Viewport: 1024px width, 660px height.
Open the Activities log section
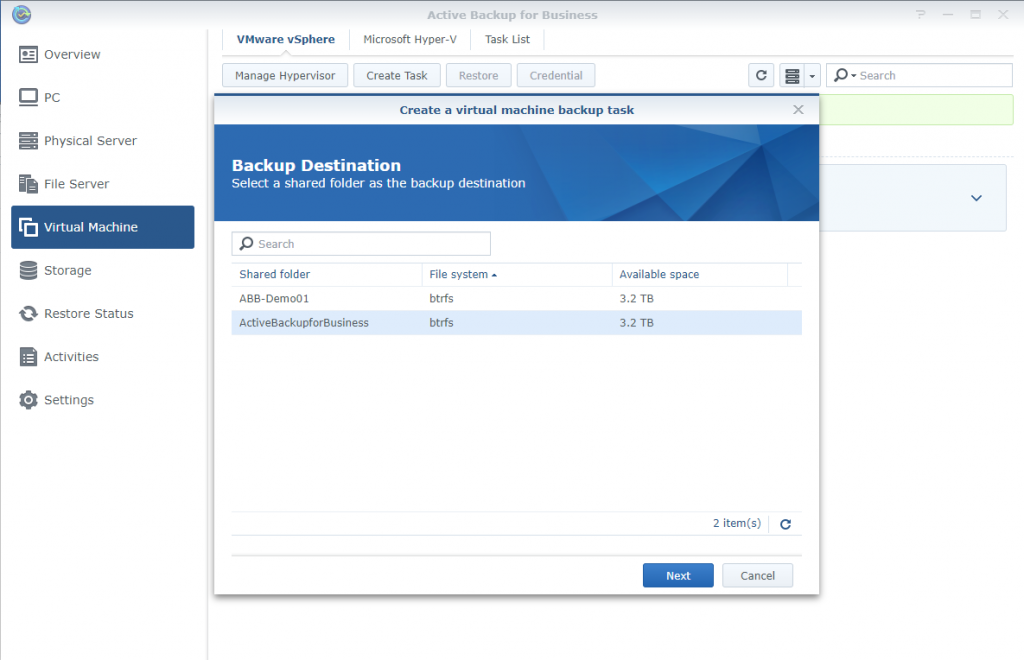(x=71, y=357)
